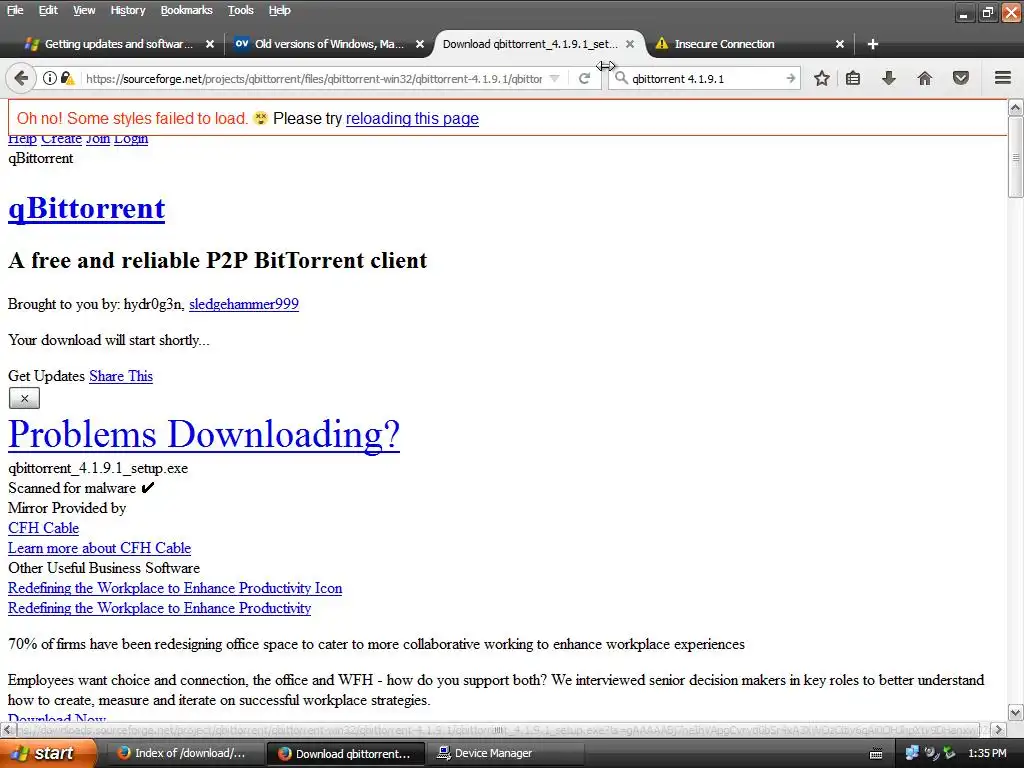Bookmark this page with the star icon
This screenshot has width=1024, height=768.
point(822,78)
